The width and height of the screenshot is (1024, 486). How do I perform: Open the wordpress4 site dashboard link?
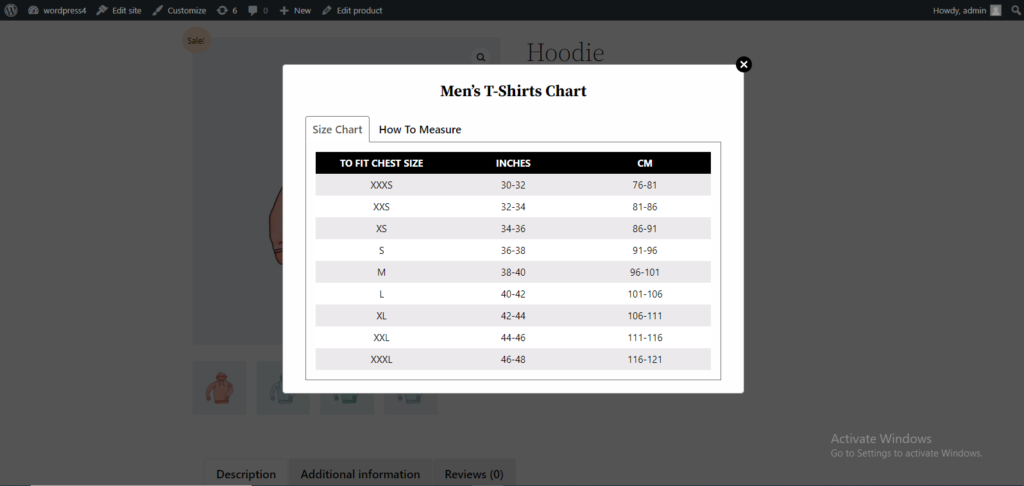click(57, 10)
